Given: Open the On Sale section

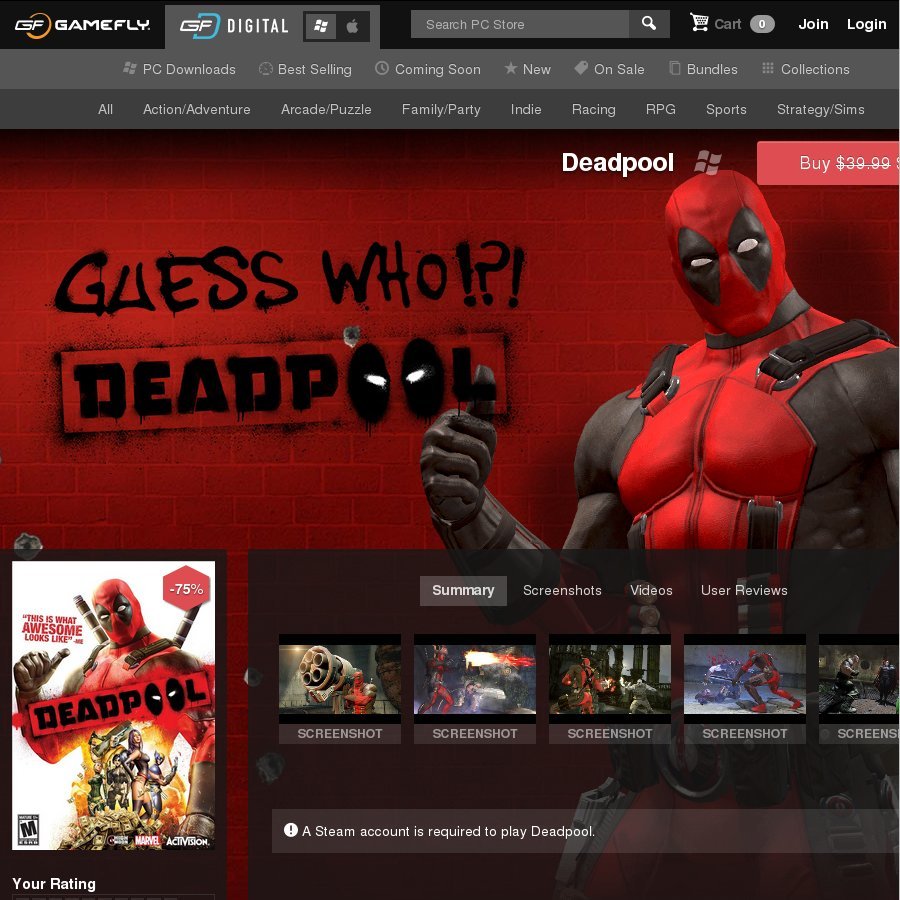Looking at the screenshot, I should click(609, 69).
